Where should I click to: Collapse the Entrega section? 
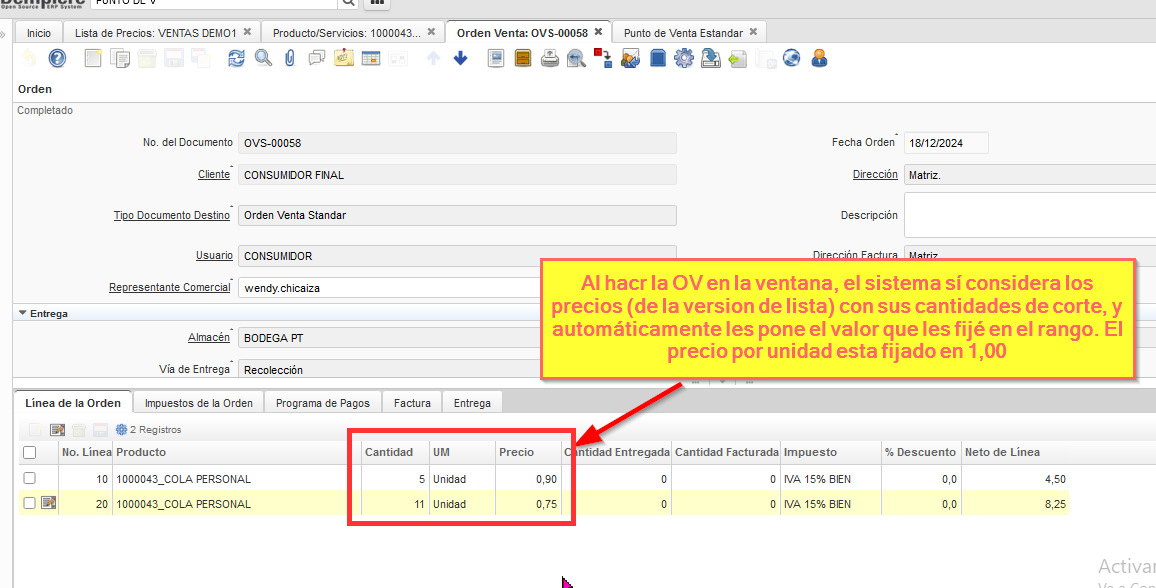[x=23, y=313]
